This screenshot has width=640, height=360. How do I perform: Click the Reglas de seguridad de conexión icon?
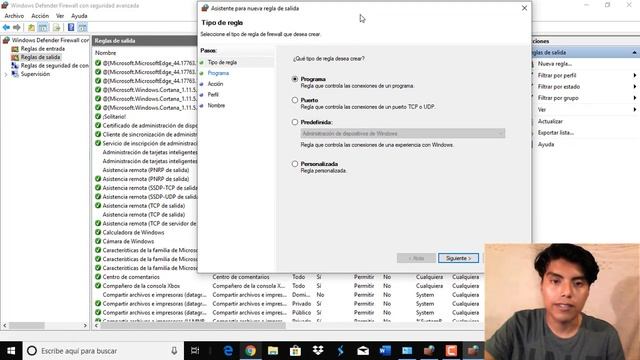[15, 65]
